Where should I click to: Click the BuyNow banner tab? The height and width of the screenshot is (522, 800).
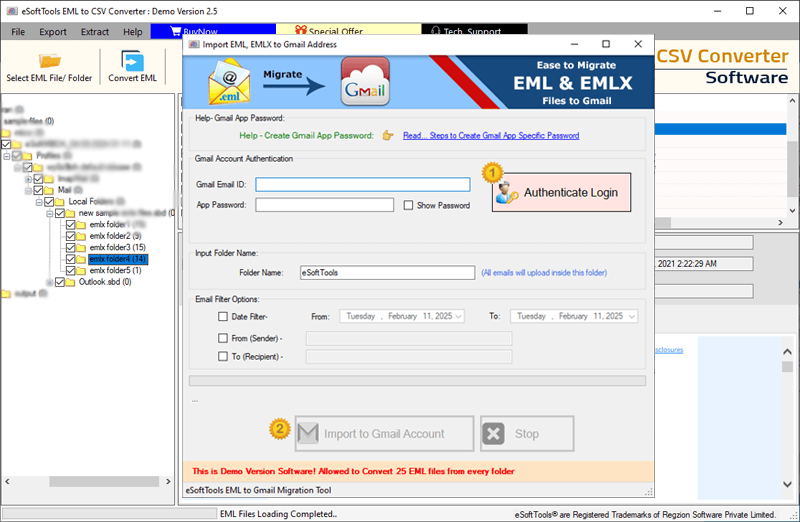pyautogui.click(x=213, y=31)
